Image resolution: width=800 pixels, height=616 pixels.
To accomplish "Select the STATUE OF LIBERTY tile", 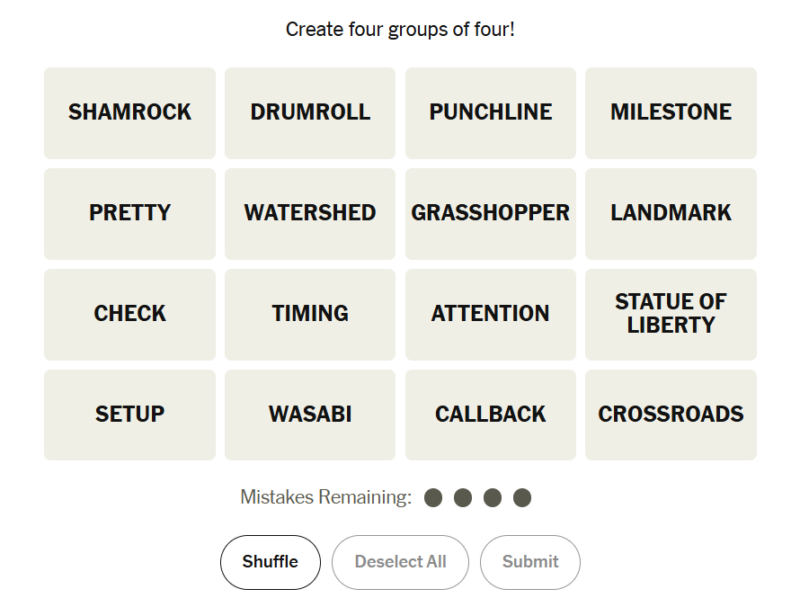I will coord(671,314).
